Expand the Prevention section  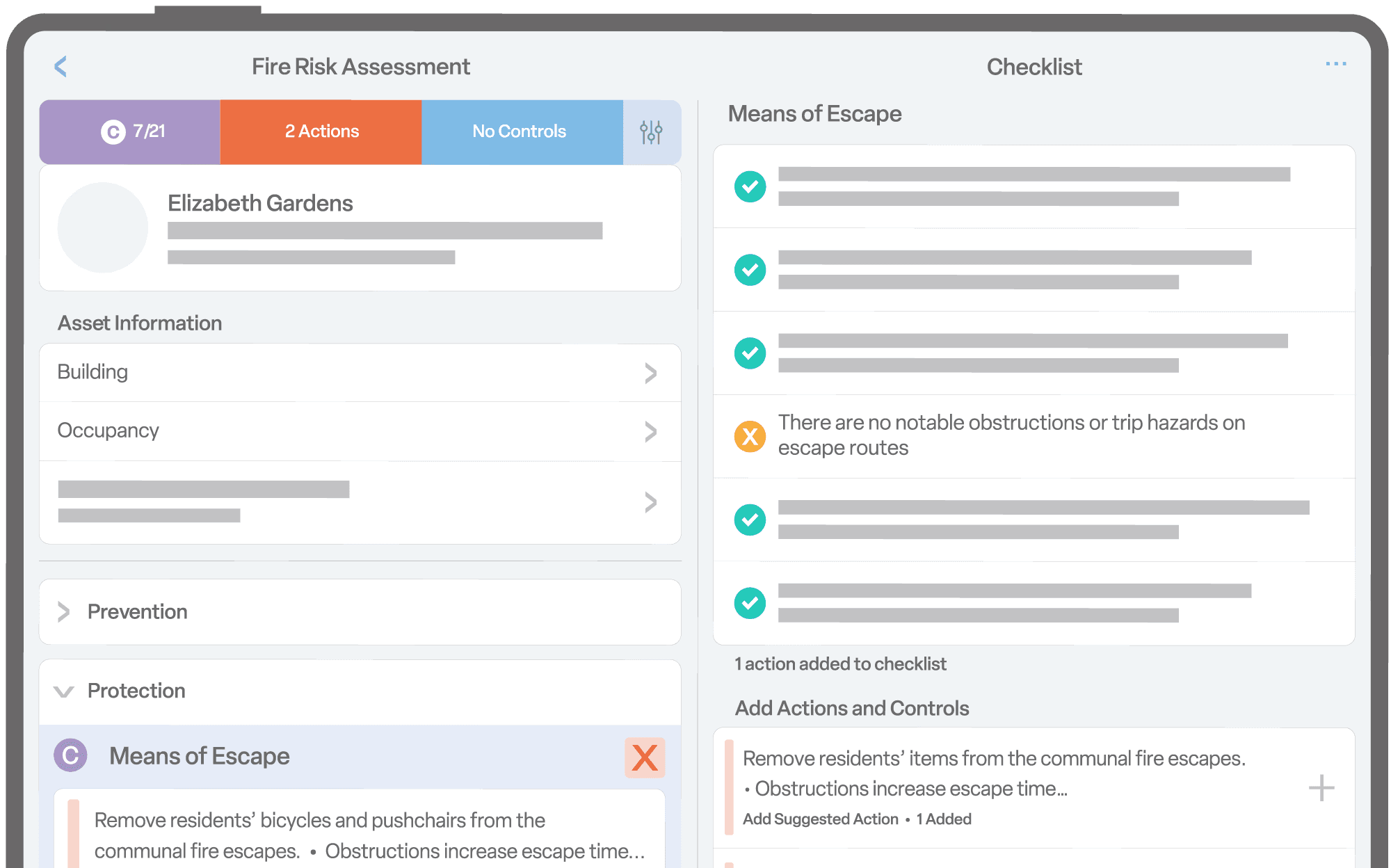tap(63, 612)
